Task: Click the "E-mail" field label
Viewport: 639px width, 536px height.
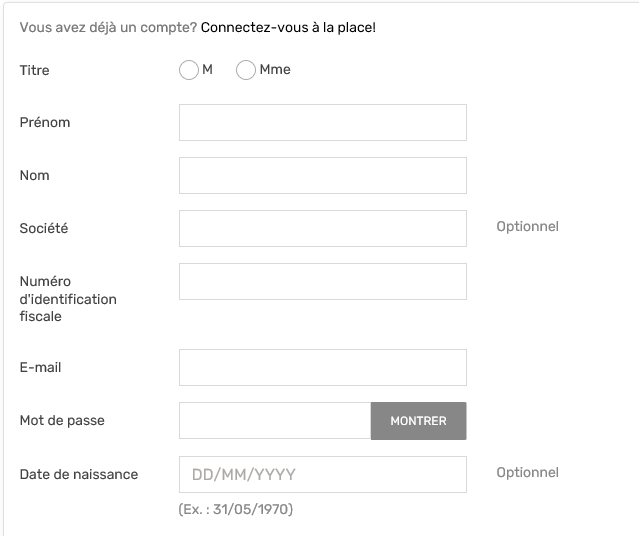Action: pos(41,368)
